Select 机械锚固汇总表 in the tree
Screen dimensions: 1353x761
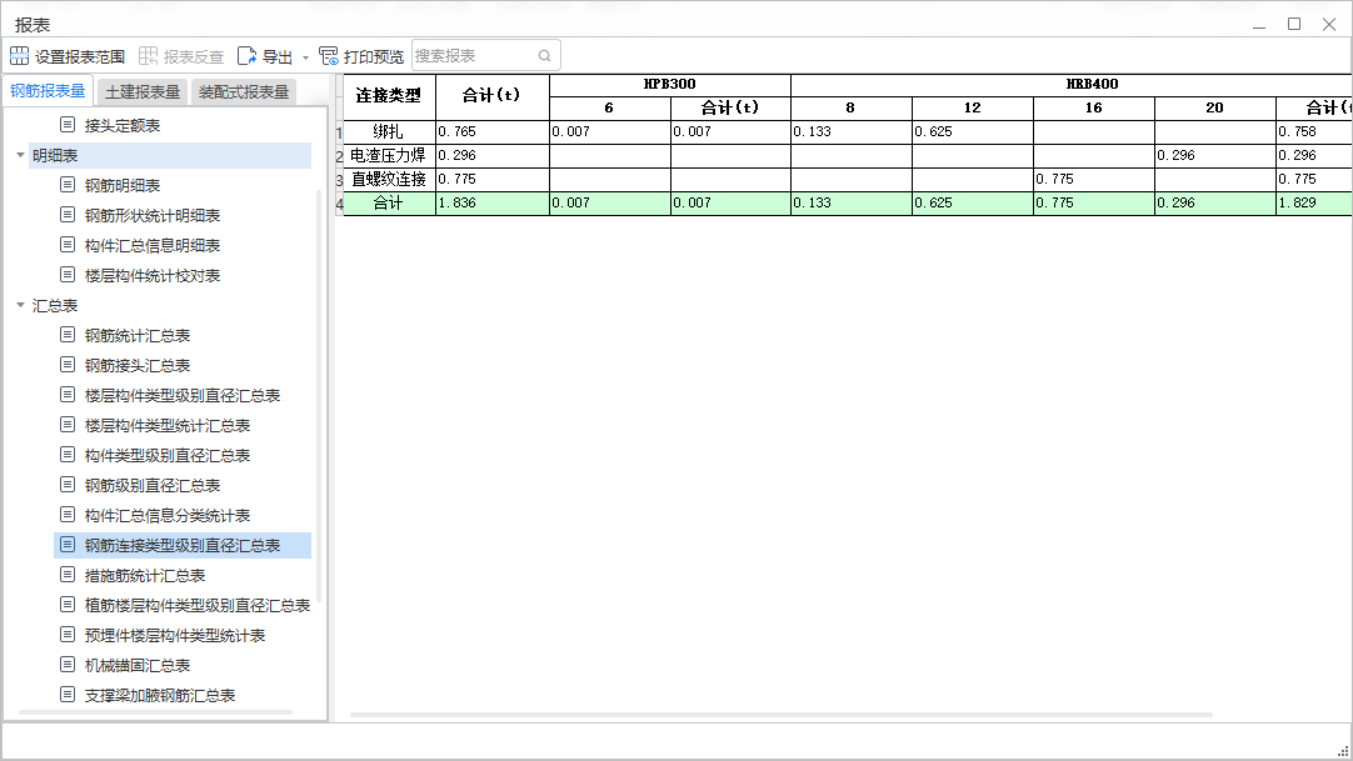(x=137, y=666)
